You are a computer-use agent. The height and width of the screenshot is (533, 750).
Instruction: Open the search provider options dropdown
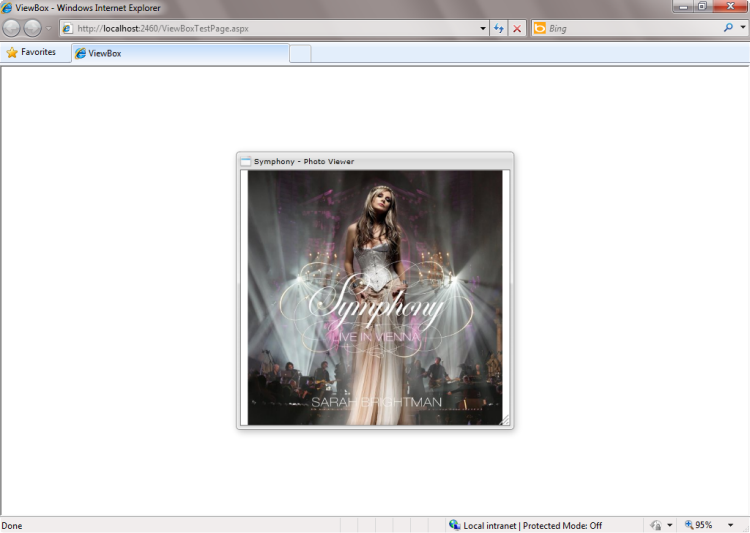coord(742,28)
